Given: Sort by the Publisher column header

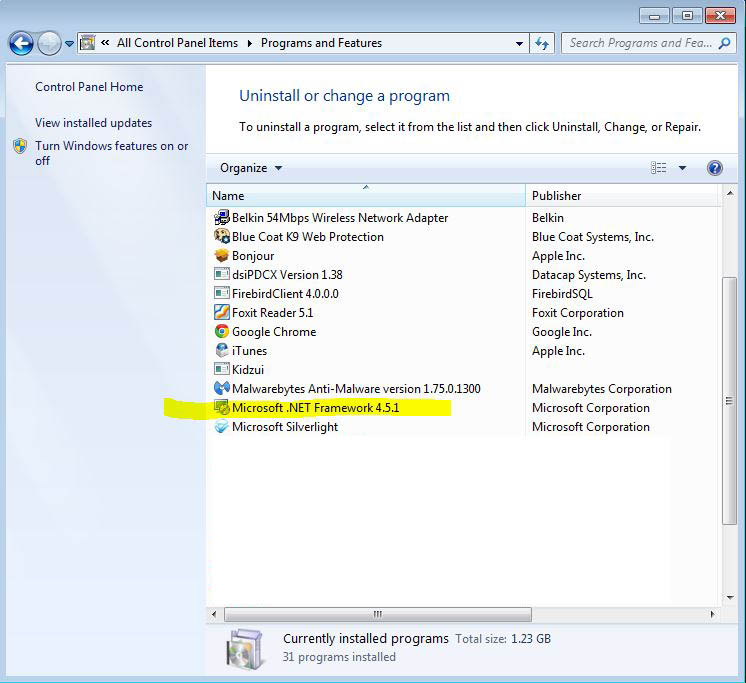Looking at the screenshot, I should point(623,195).
